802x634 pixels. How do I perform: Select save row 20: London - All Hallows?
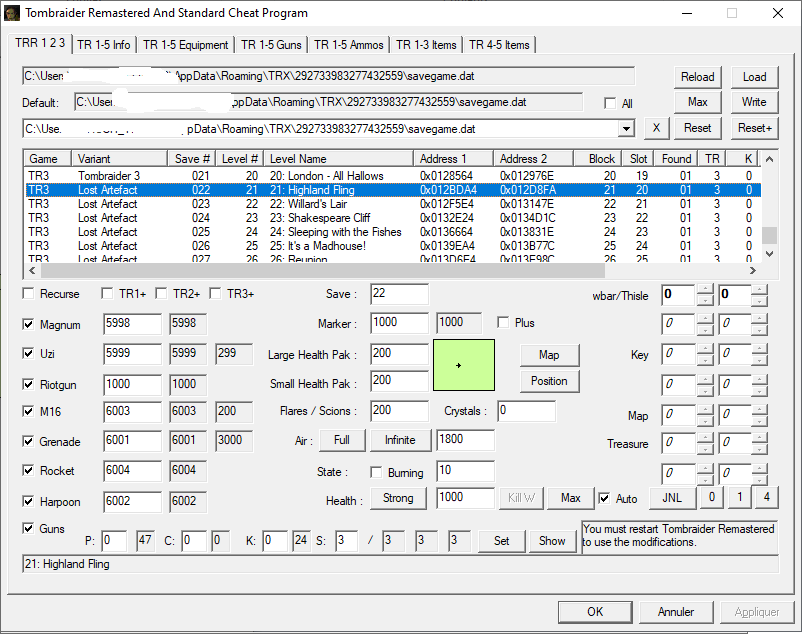[x=393, y=176]
